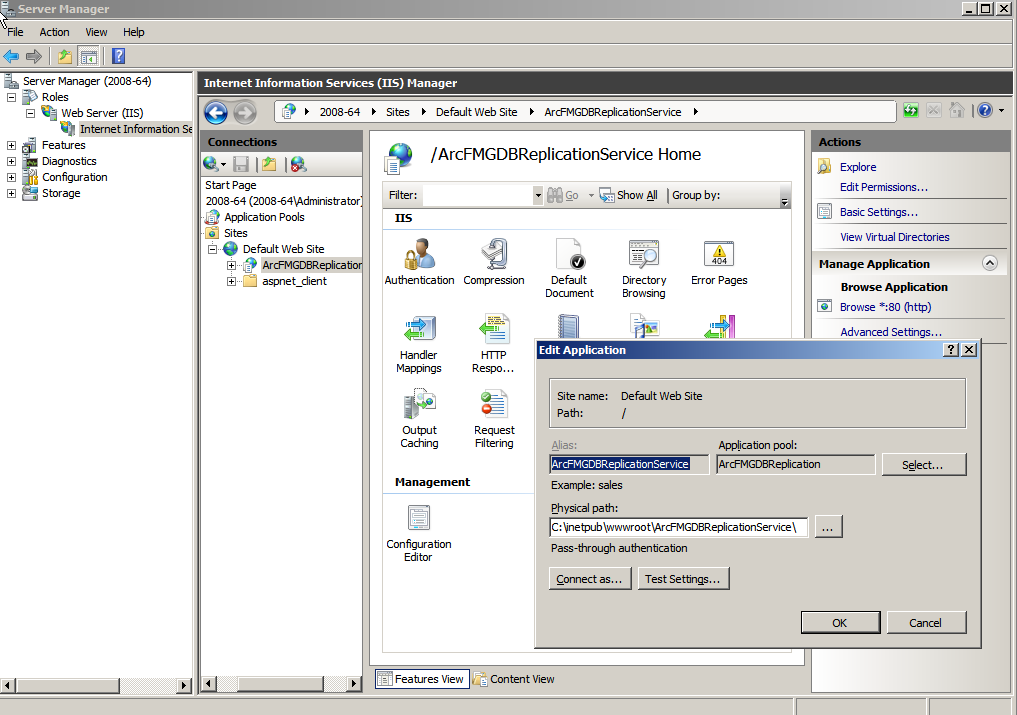Open Default Document settings icon

click(x=569, y=253)
